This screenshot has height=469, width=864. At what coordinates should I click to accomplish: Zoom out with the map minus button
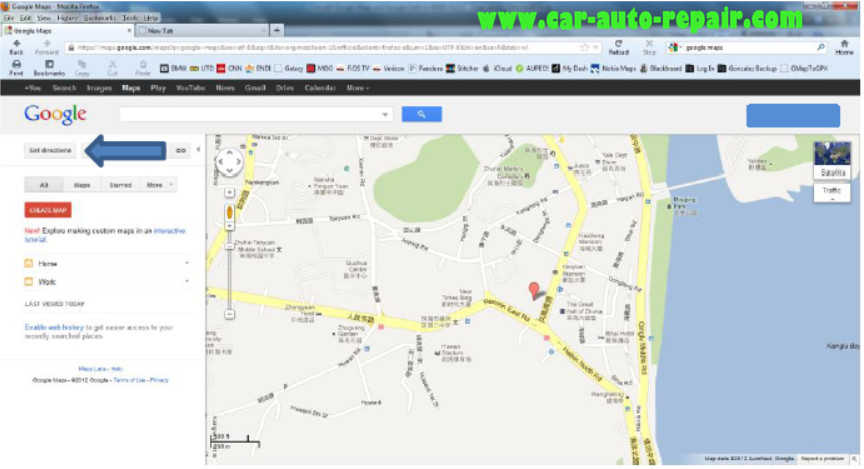[229, 314]
